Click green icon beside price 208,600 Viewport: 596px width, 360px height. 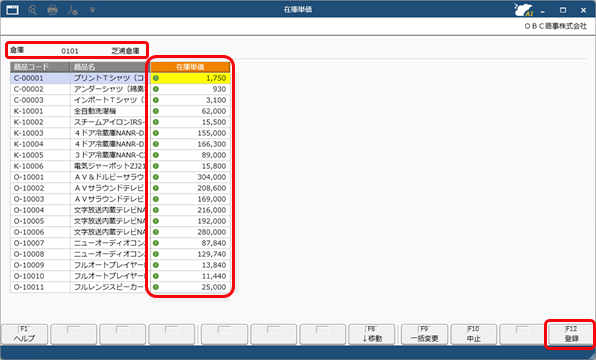click(156, 188)
